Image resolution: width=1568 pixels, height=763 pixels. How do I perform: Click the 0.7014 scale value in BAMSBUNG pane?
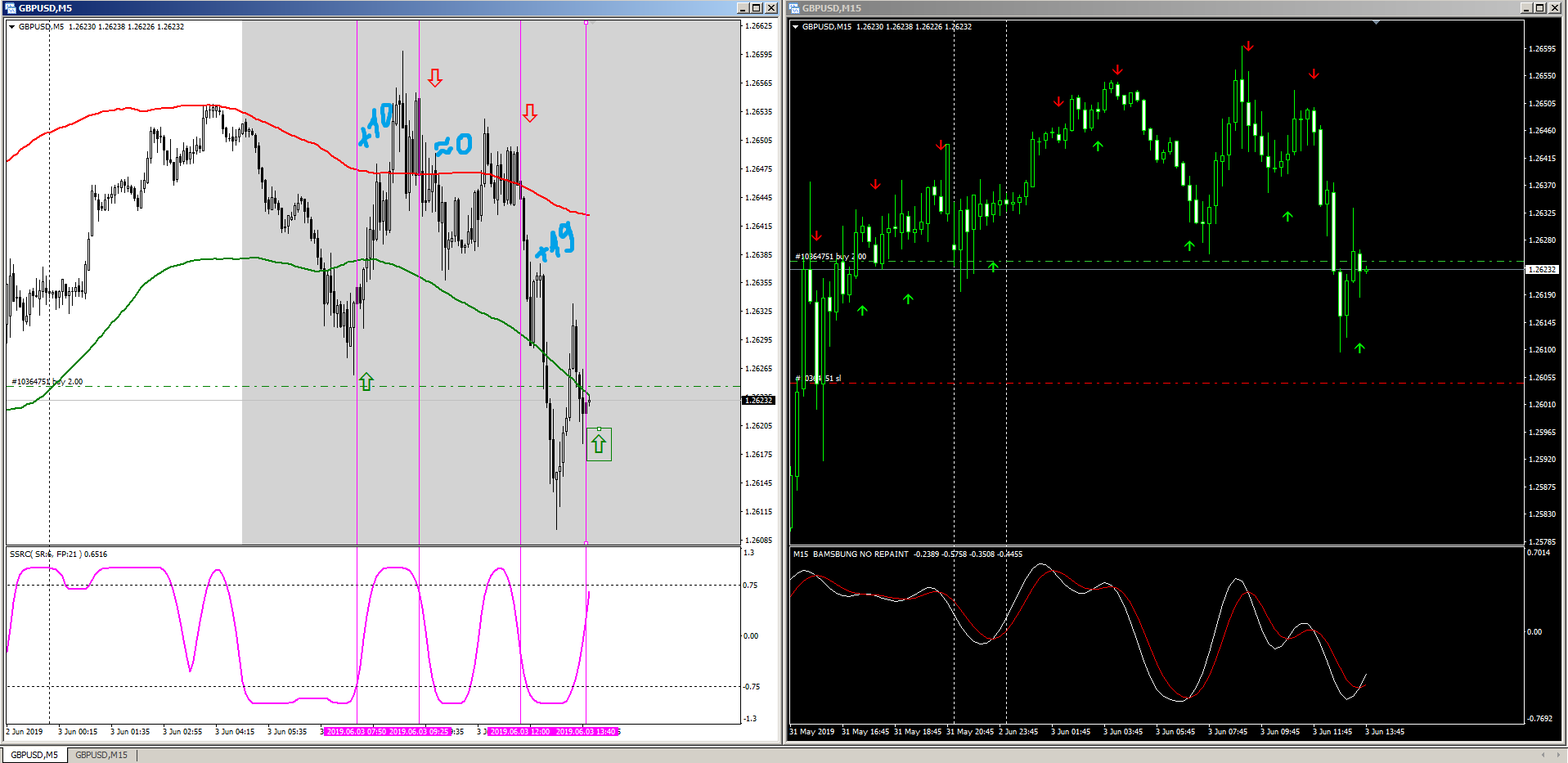tap(1539, 553)
